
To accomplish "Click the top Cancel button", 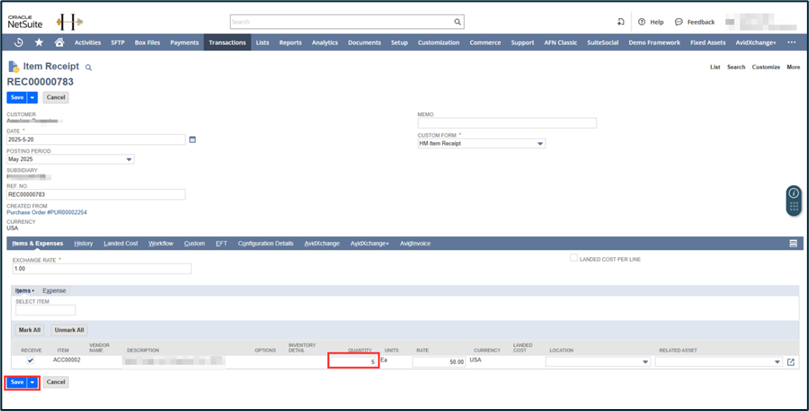I will coord(56,97).
